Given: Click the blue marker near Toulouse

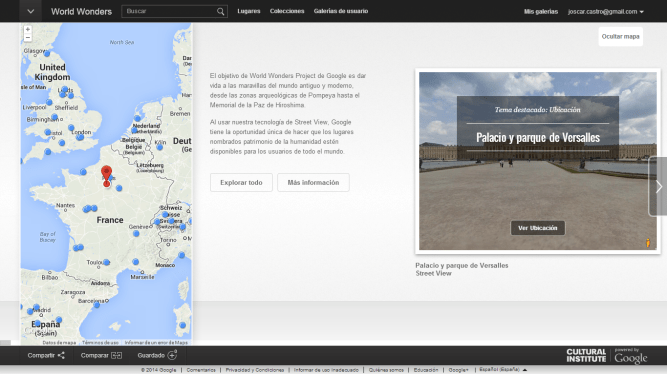Looking at the screenshot, I should click(106, 263).
